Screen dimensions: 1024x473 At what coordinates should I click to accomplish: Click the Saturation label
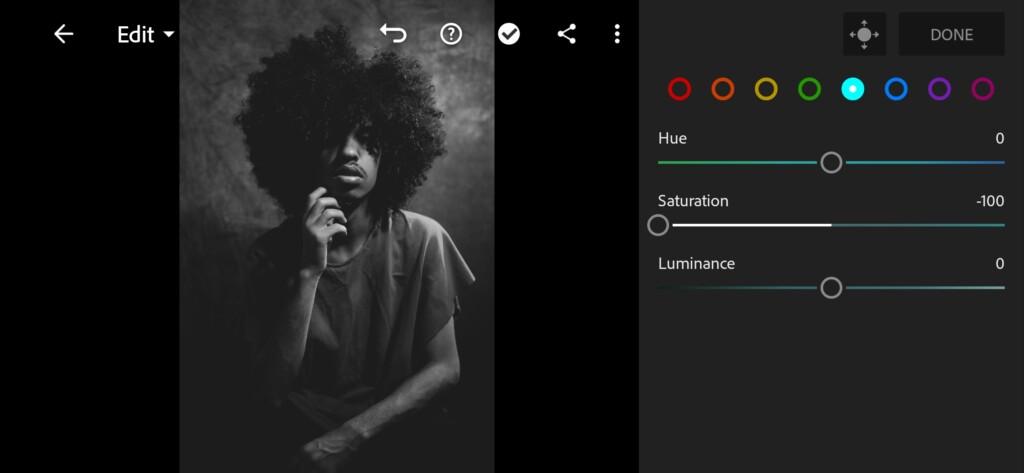[x=693, y=201]
